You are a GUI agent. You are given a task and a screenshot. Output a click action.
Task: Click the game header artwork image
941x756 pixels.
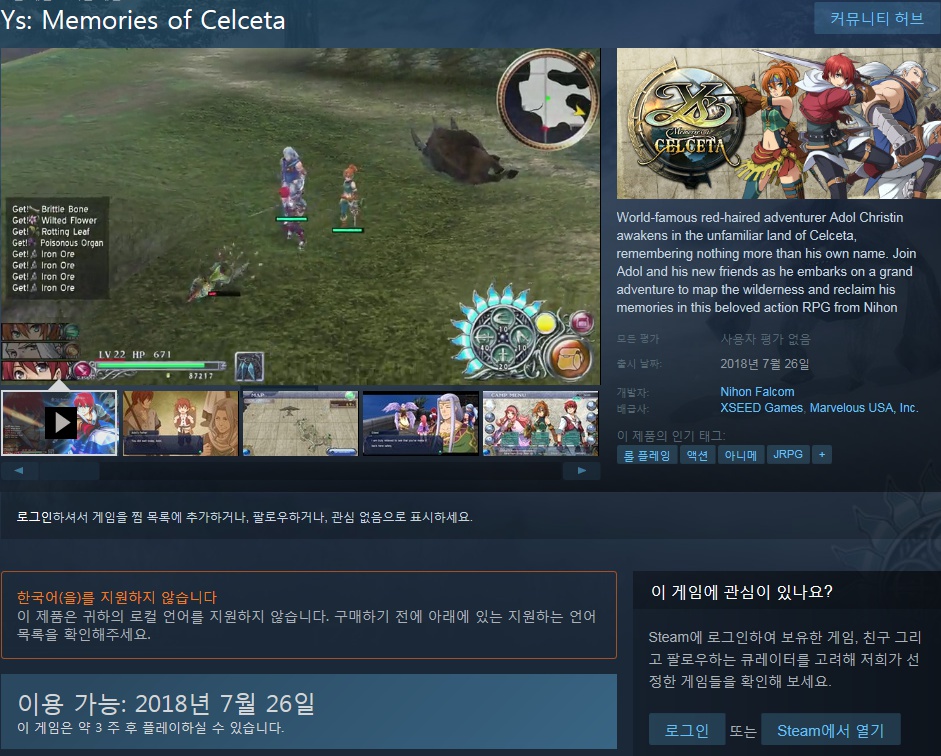(779, 124)
